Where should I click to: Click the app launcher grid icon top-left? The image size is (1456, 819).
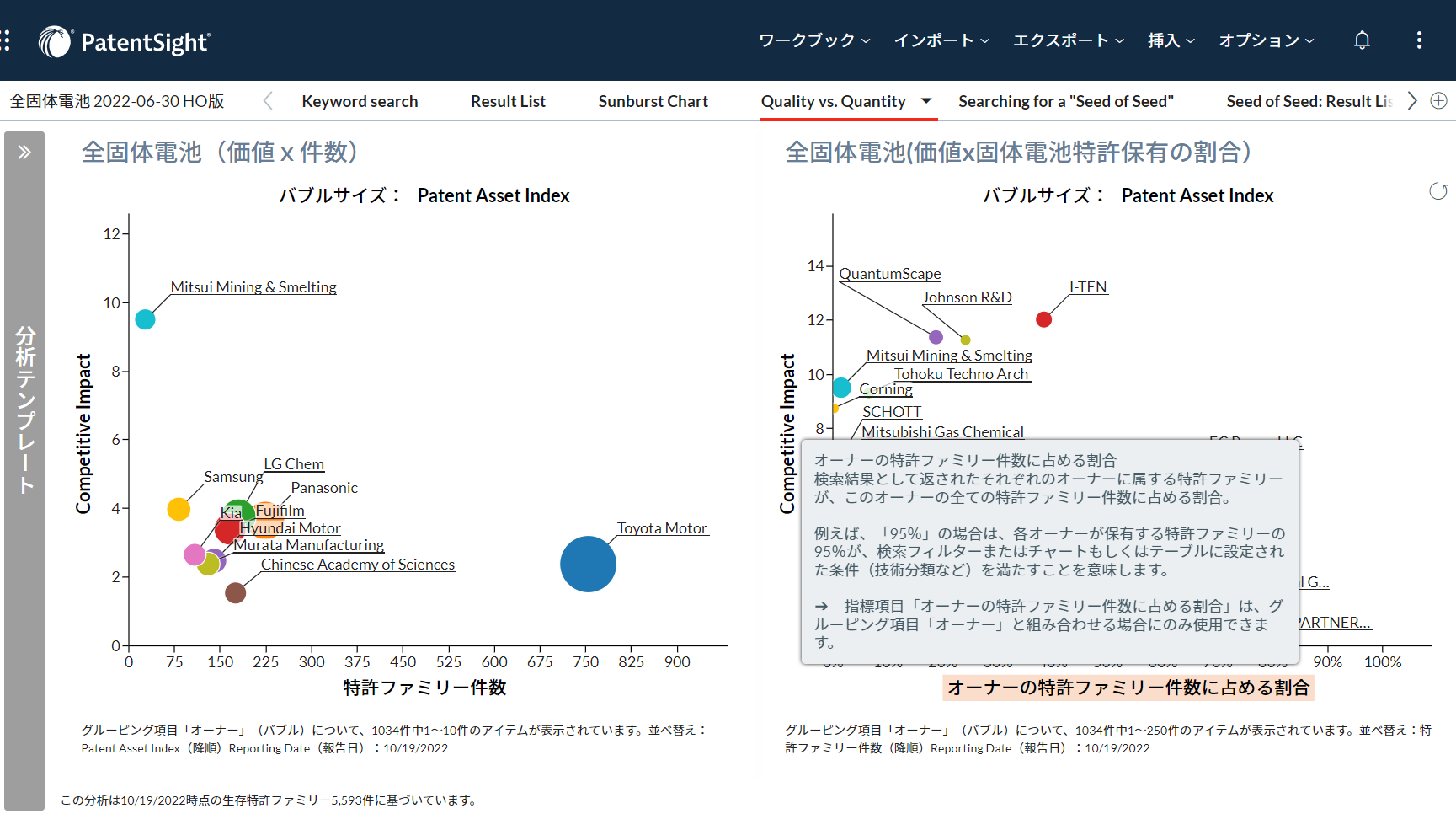pos(7,40)
